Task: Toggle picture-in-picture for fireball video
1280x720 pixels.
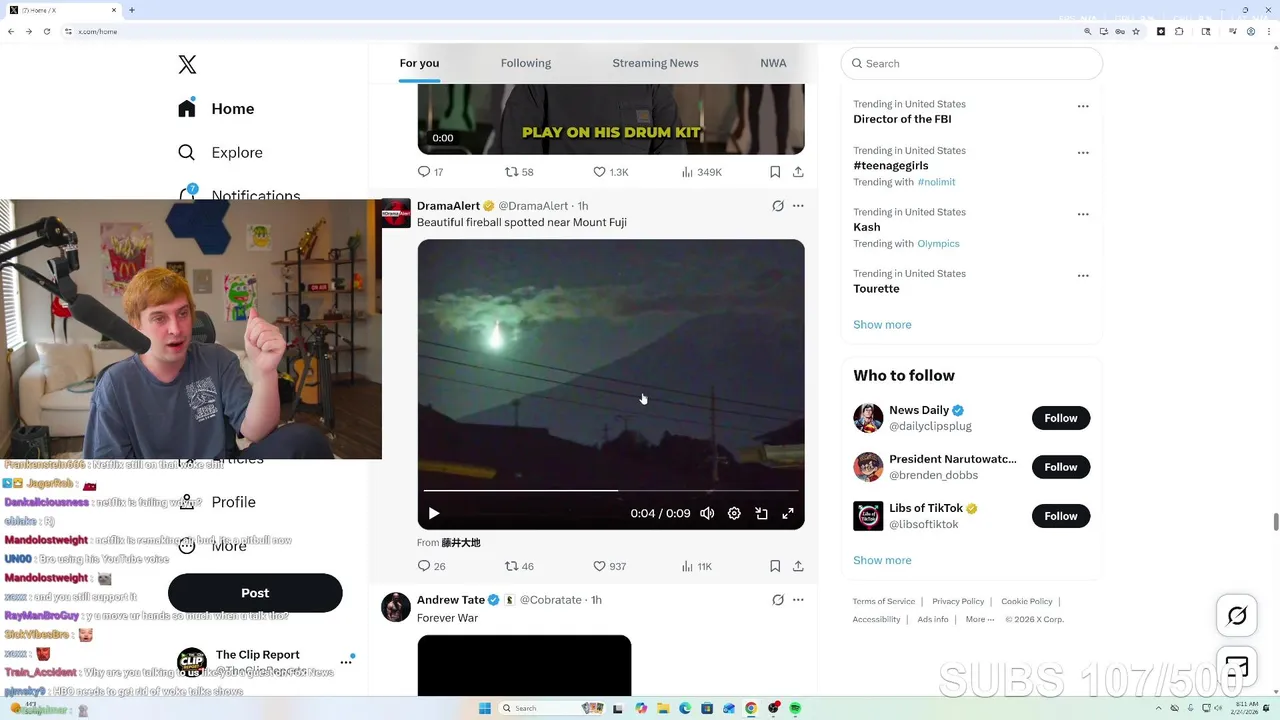Action: pyautogui.click(x=761, y=513)
